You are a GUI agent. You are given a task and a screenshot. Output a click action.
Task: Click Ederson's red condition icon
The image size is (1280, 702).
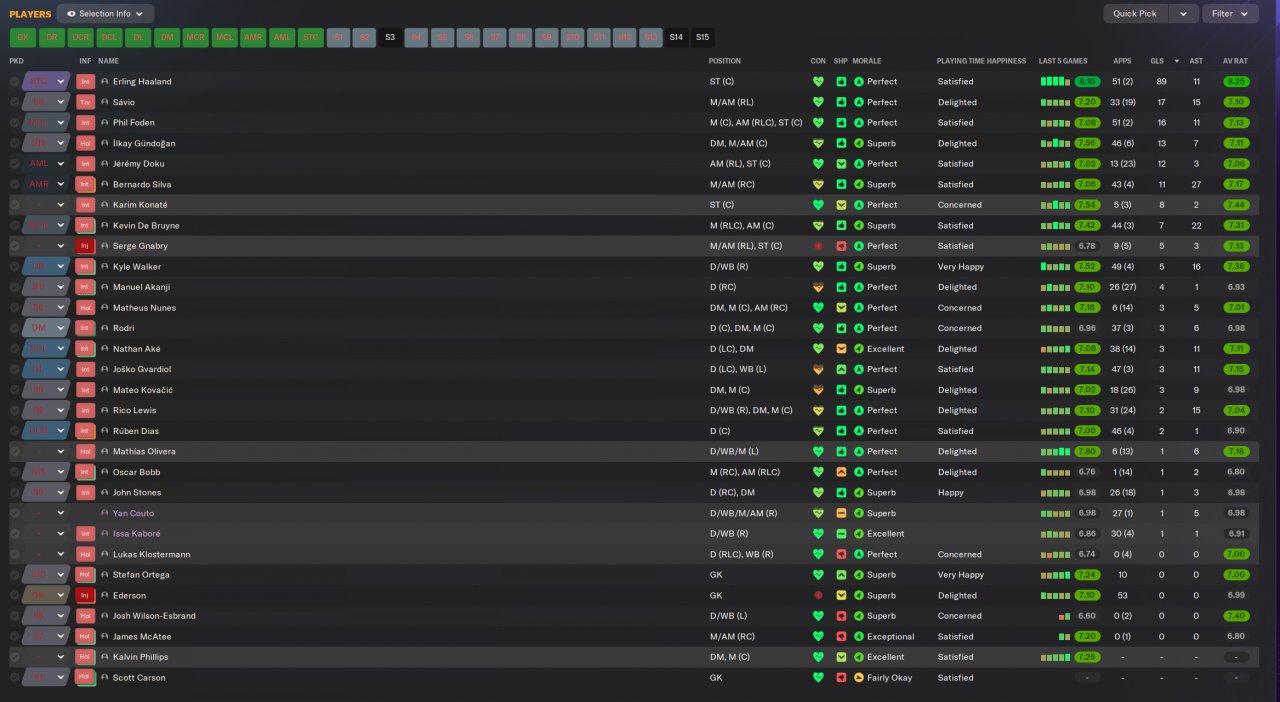click(x=818, y=596)
